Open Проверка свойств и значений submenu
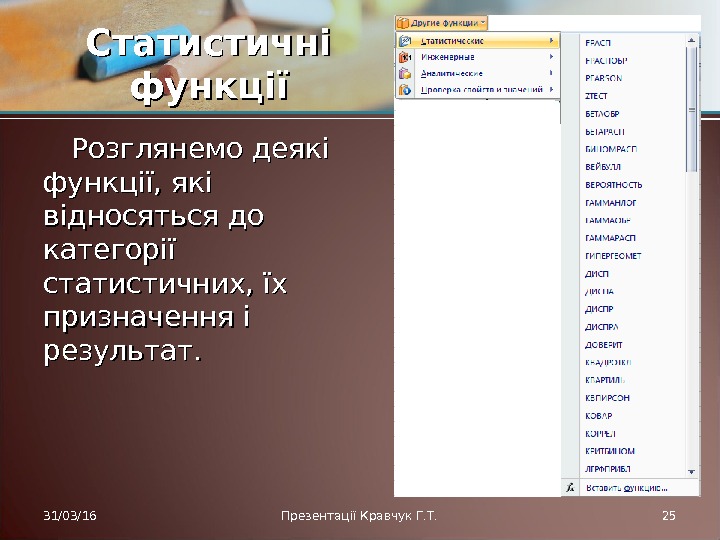The width and height of the screenshot is (720, 540). pos(478,90)
